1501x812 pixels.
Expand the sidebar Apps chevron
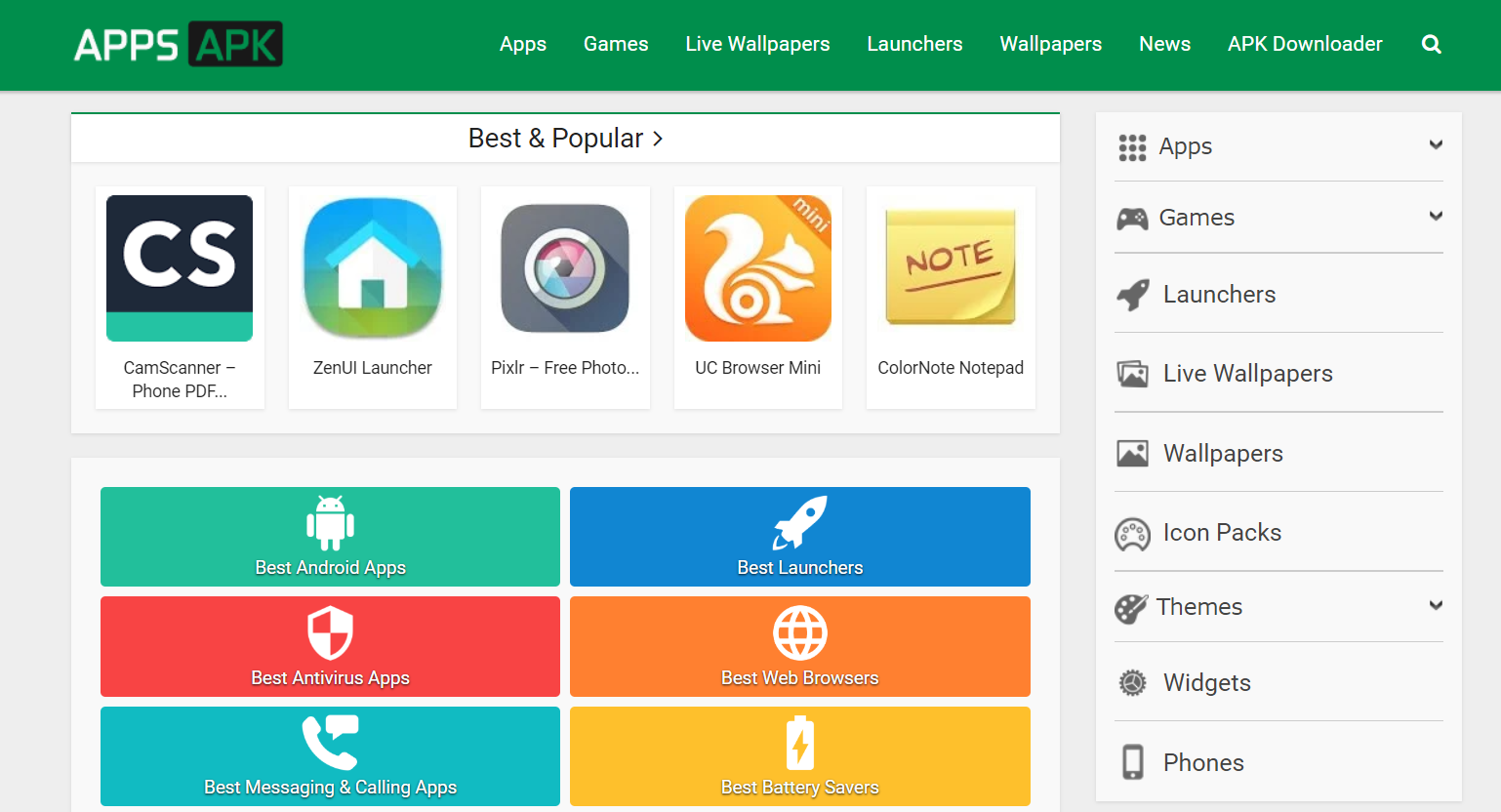click(1436, 144)
